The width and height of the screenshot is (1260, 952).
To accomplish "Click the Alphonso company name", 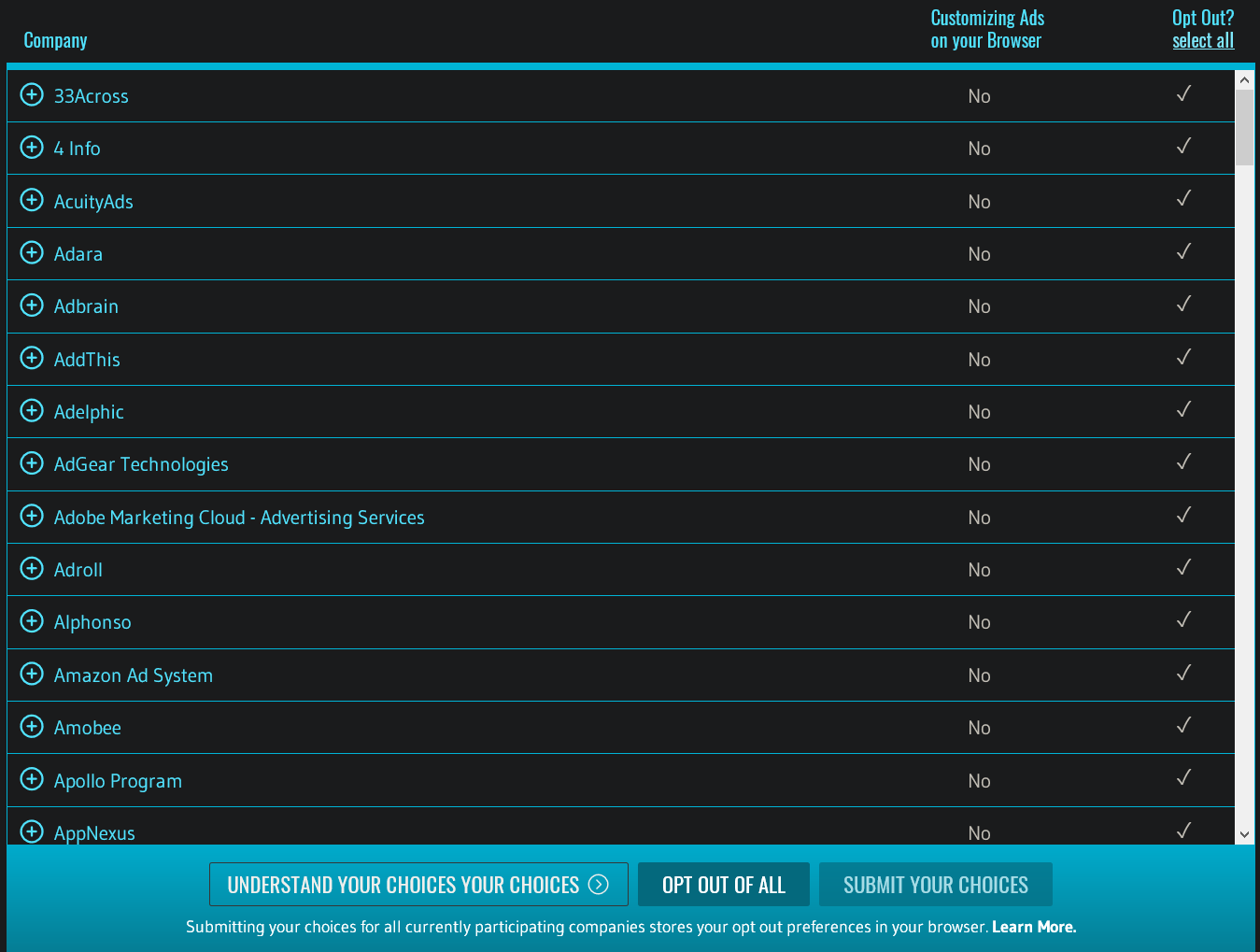I will click(x=92, y=622).
